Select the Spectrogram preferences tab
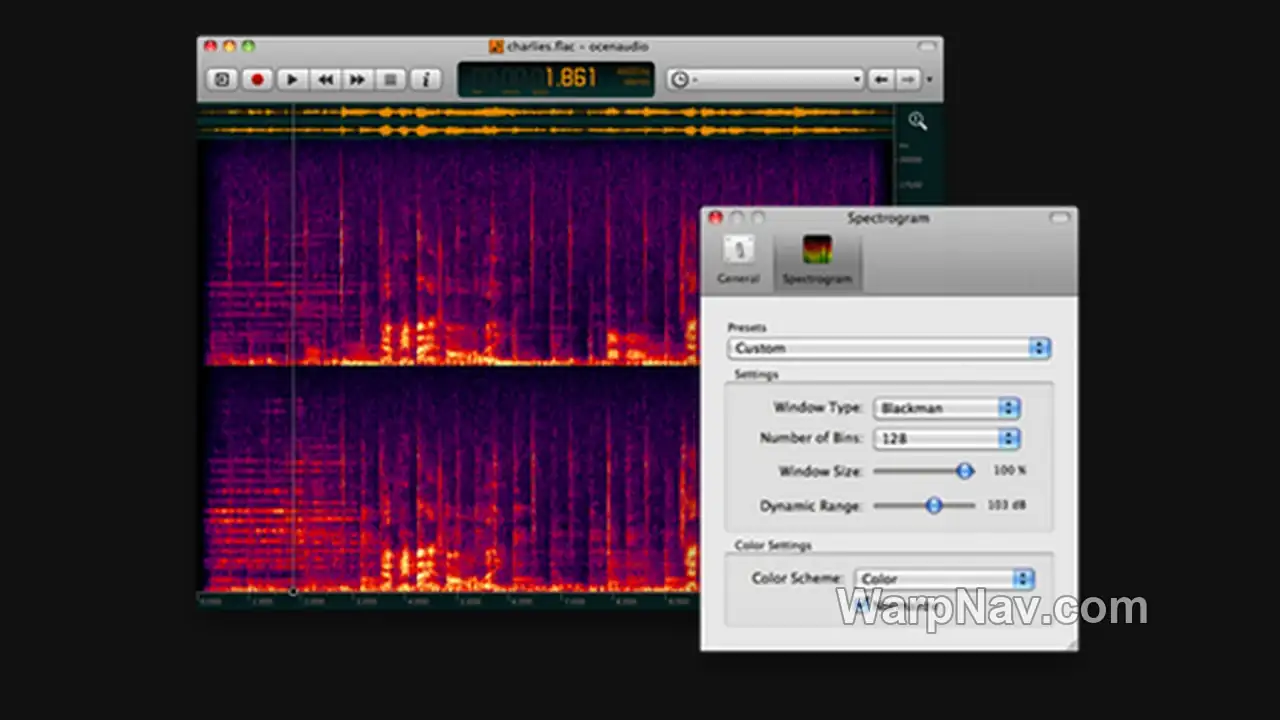Viewport: 1280px width, 720px height. 817,260
